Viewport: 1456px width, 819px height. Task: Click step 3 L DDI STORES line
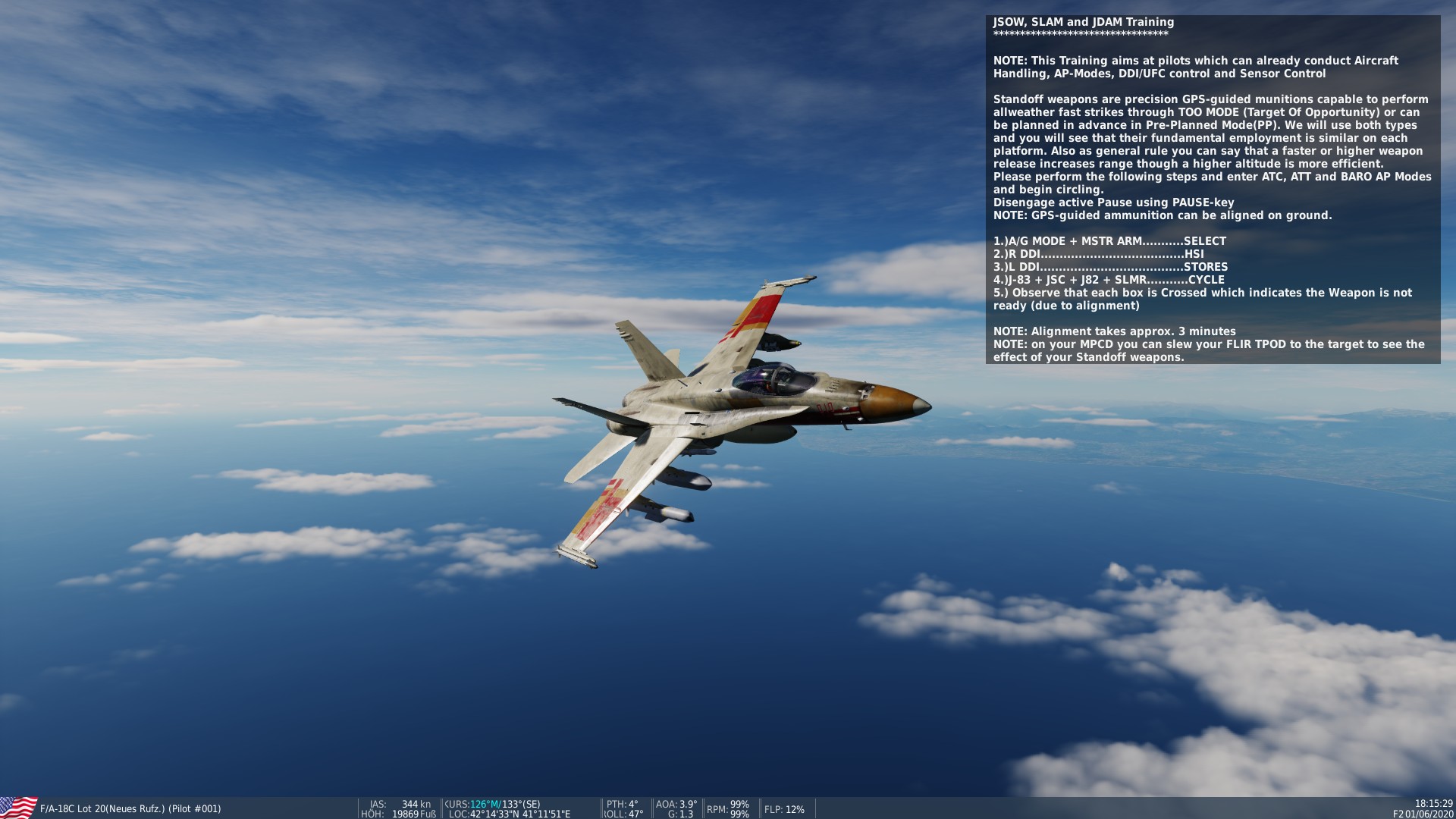tap(1110, 267)
